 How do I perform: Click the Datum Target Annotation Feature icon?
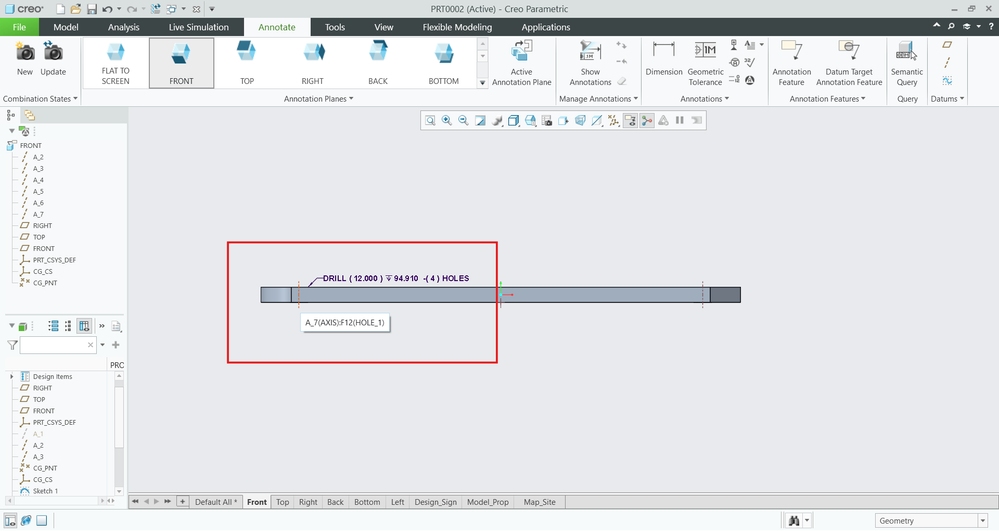point(849,58)
